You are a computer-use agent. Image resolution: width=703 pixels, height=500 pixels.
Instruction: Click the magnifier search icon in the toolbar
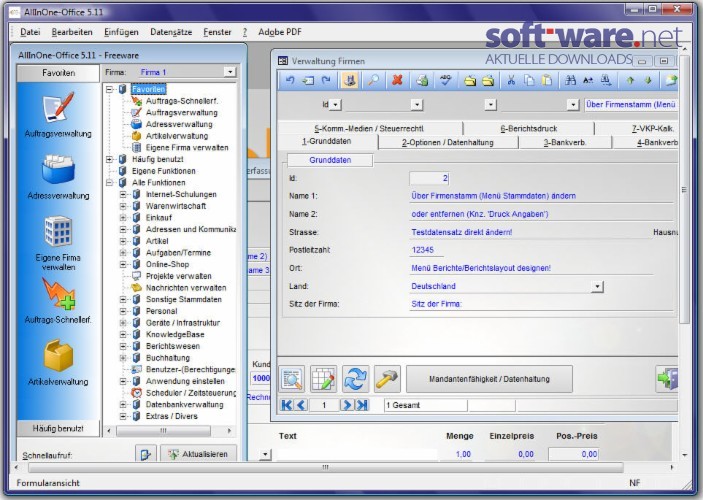tap(373, 80)
